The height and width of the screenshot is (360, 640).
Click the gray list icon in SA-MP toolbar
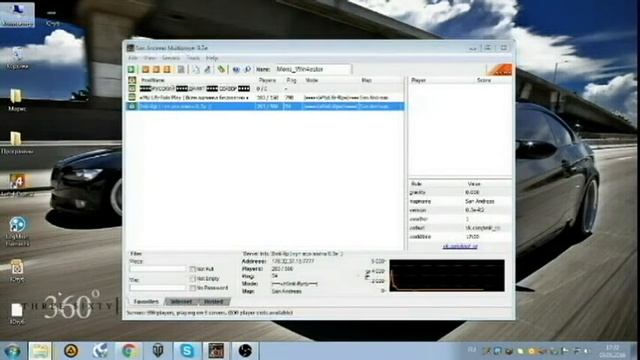coord(181,69)
